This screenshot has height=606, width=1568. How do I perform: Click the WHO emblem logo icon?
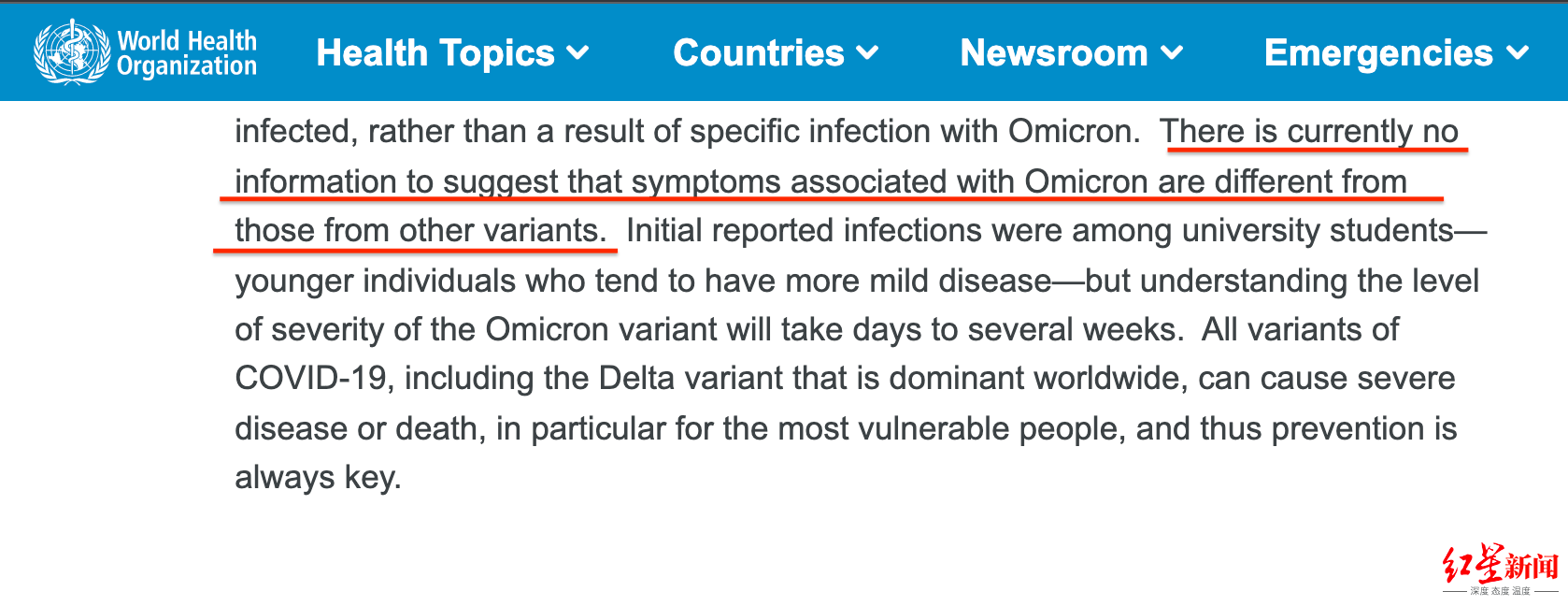pyautogui.click(x=71, y=52)
